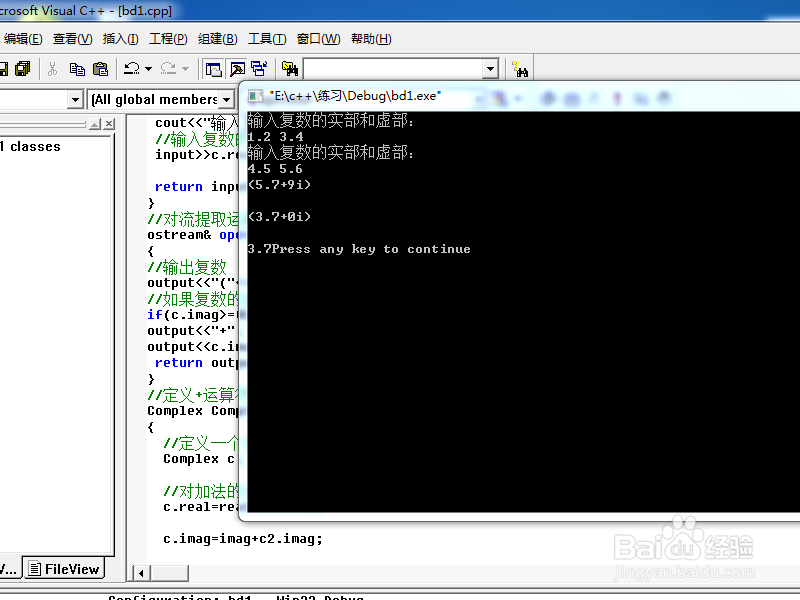Image resolution: width=800 pixels, height=600 pixels.
Task: Toggle the Workspace window icon
Action: coord(213,68)
